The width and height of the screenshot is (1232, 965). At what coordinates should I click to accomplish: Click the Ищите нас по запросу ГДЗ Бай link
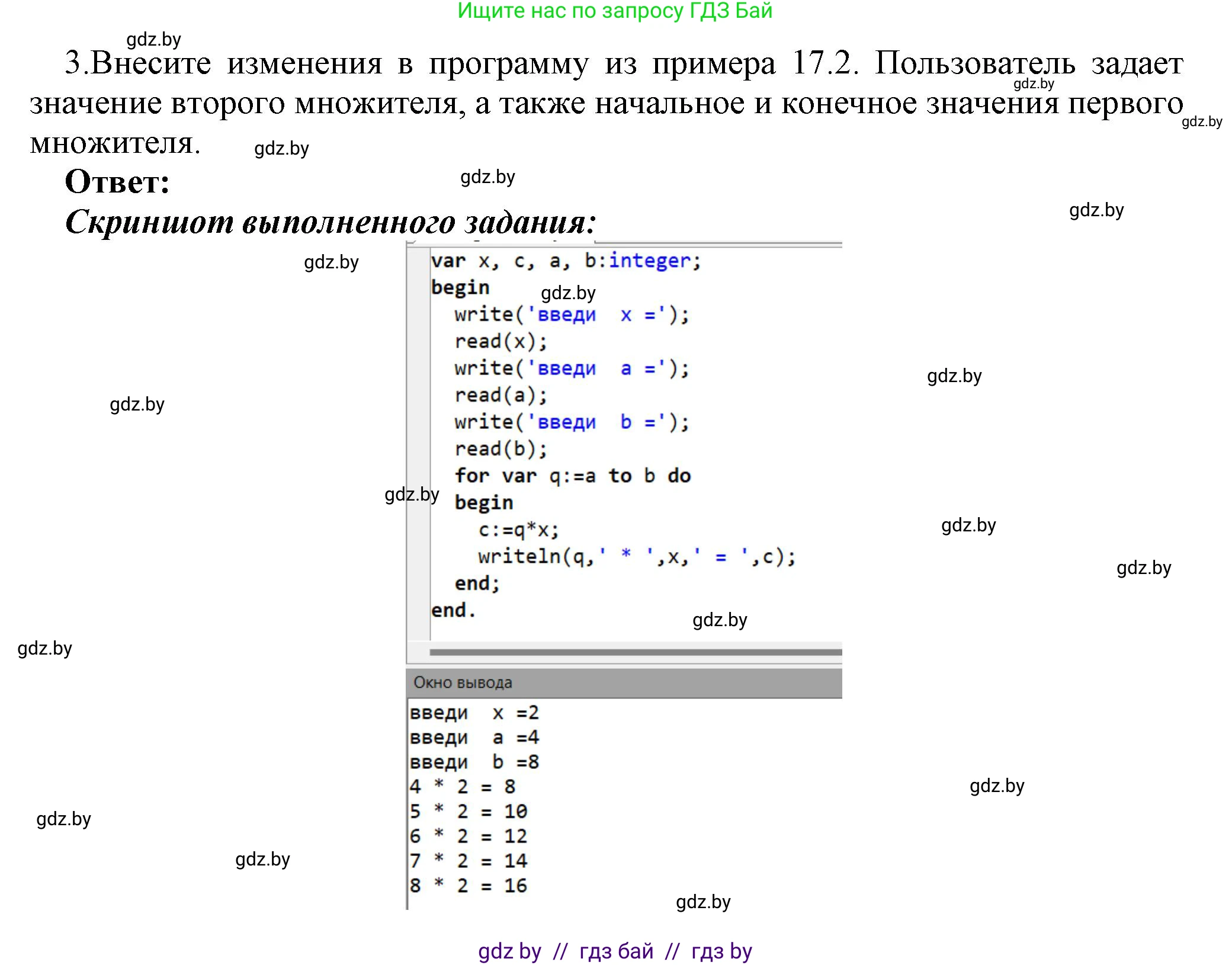coord(616,12)
